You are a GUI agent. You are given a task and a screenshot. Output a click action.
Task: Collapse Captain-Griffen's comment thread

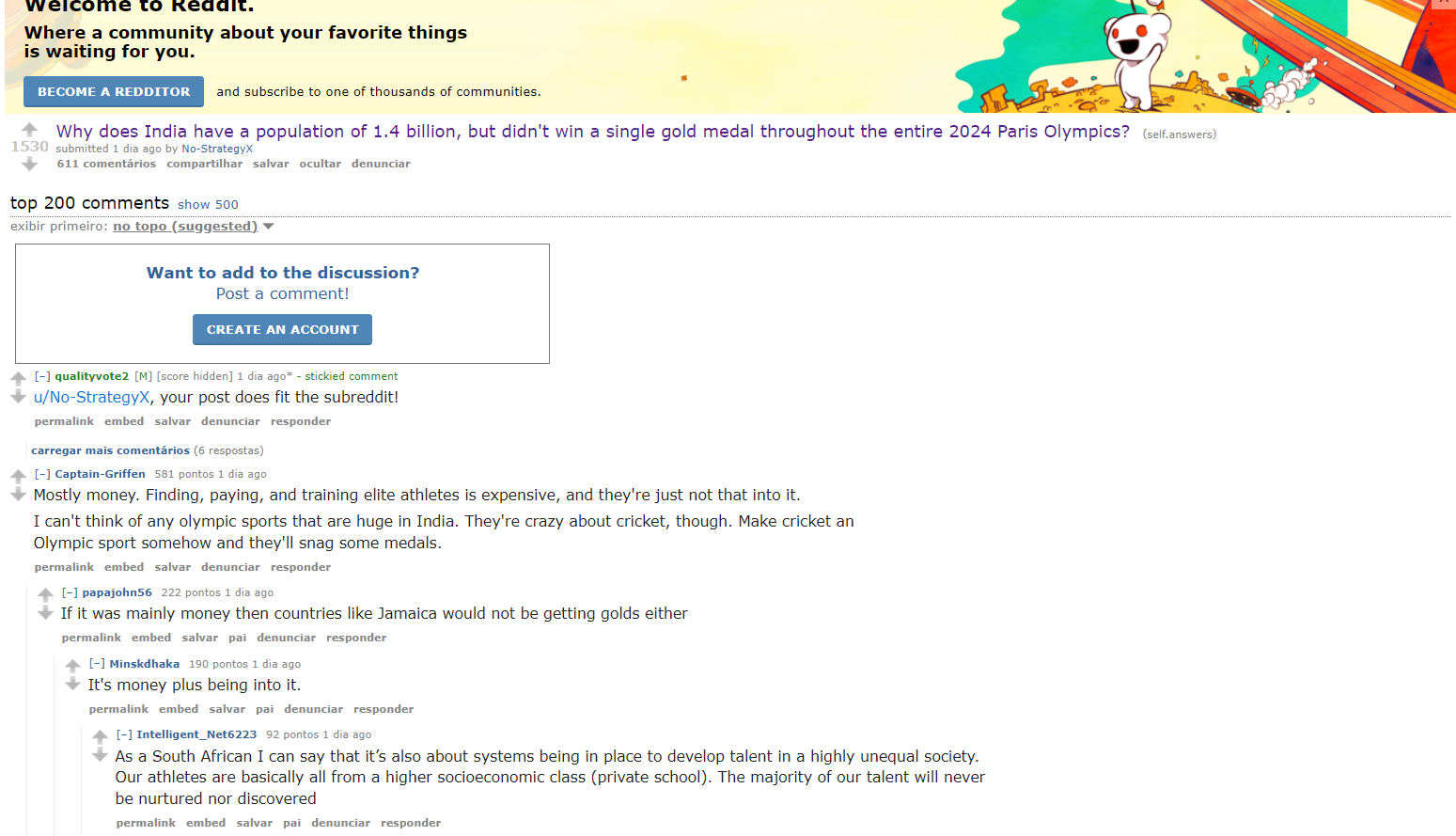click(42, 474)
